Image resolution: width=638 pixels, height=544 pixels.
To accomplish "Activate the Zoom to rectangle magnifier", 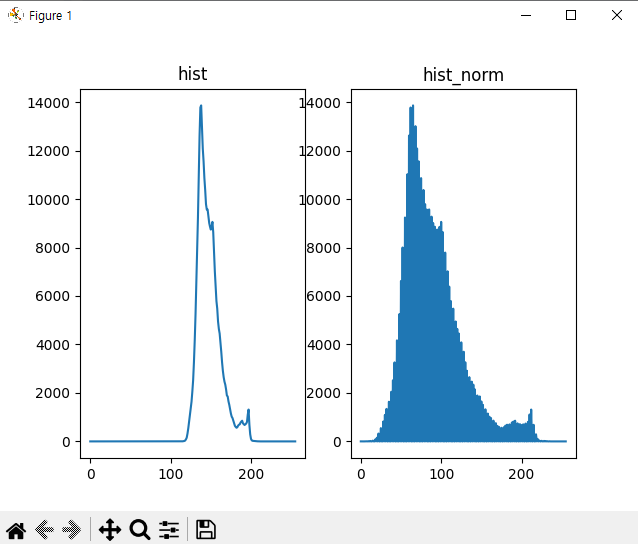I will (x=140, y=530).
